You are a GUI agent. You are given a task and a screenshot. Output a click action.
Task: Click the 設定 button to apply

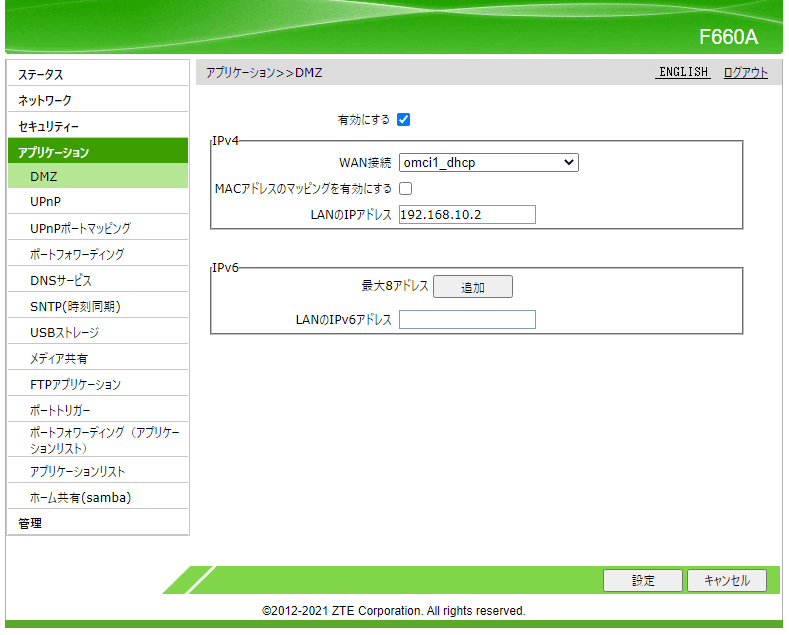click(x=643, y=581)
